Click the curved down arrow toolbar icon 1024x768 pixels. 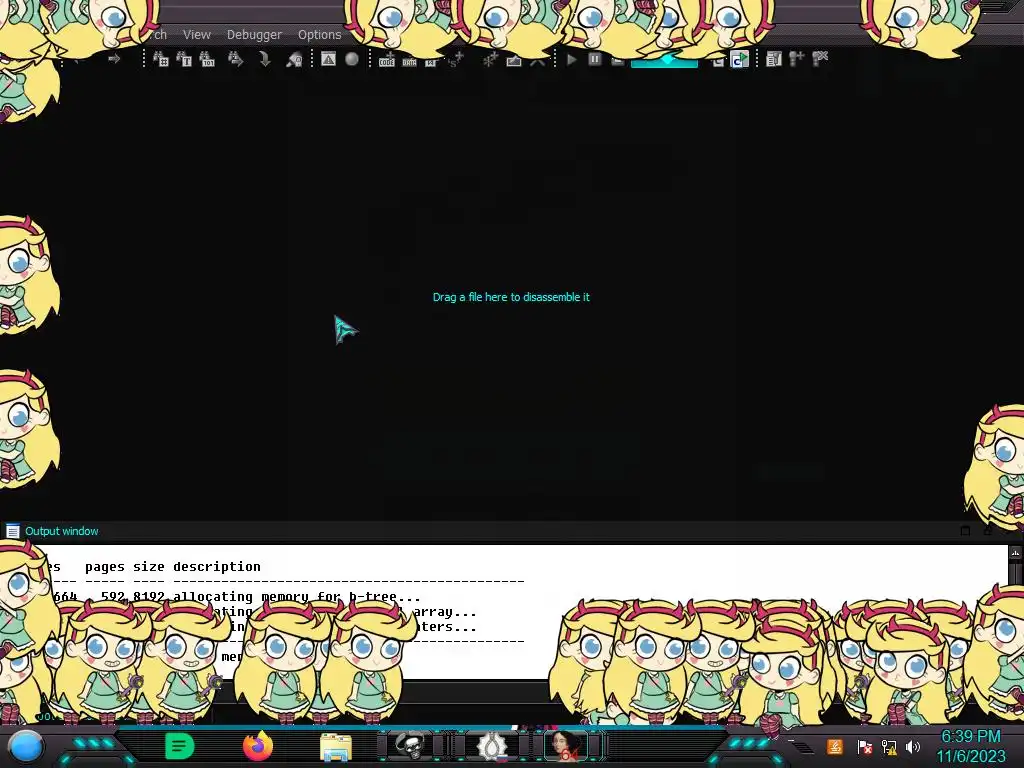[x=264, y=59]
